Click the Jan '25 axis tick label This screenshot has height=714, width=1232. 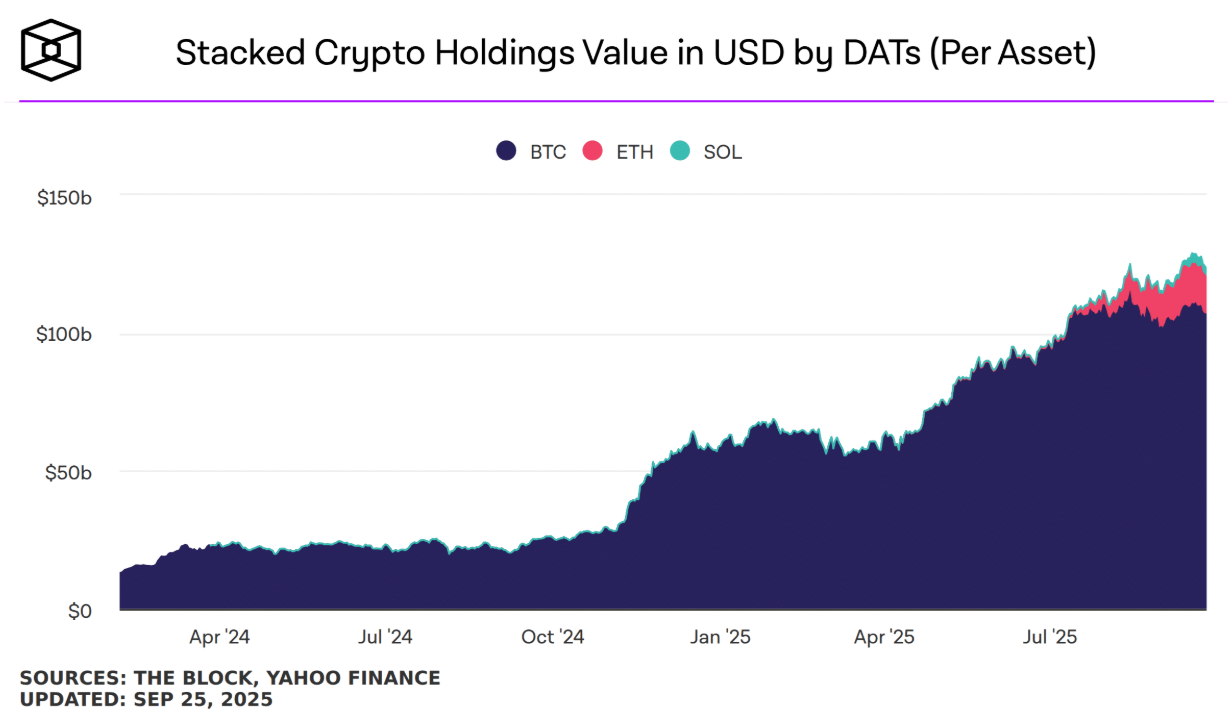tap(721, 636)
